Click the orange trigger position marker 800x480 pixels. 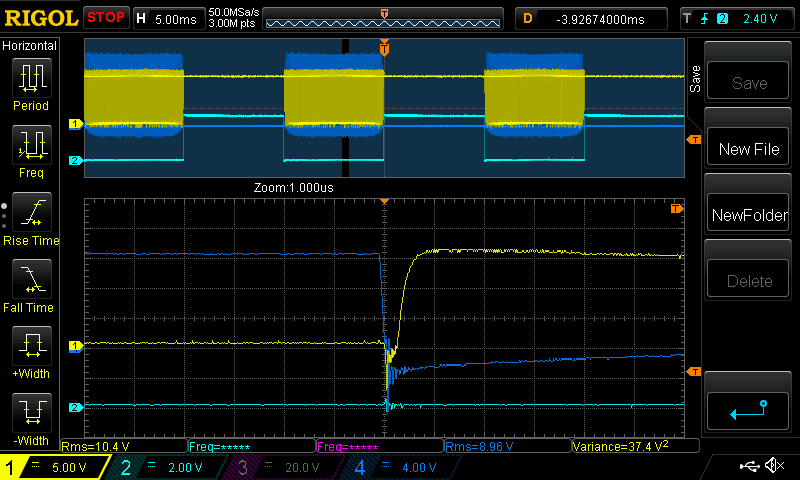384,48
